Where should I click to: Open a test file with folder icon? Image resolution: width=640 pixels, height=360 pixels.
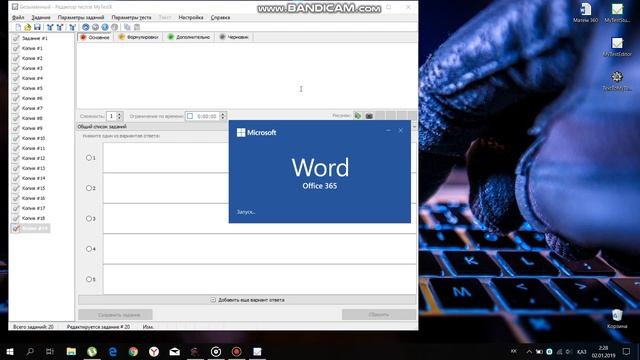(x=27, y=27)
